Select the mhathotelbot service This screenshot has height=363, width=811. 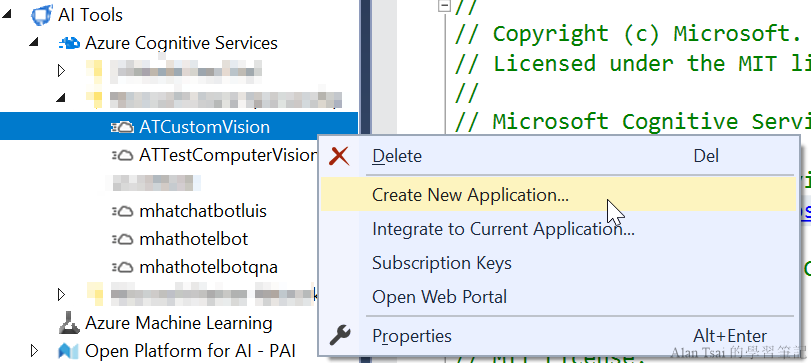point(194,239)
